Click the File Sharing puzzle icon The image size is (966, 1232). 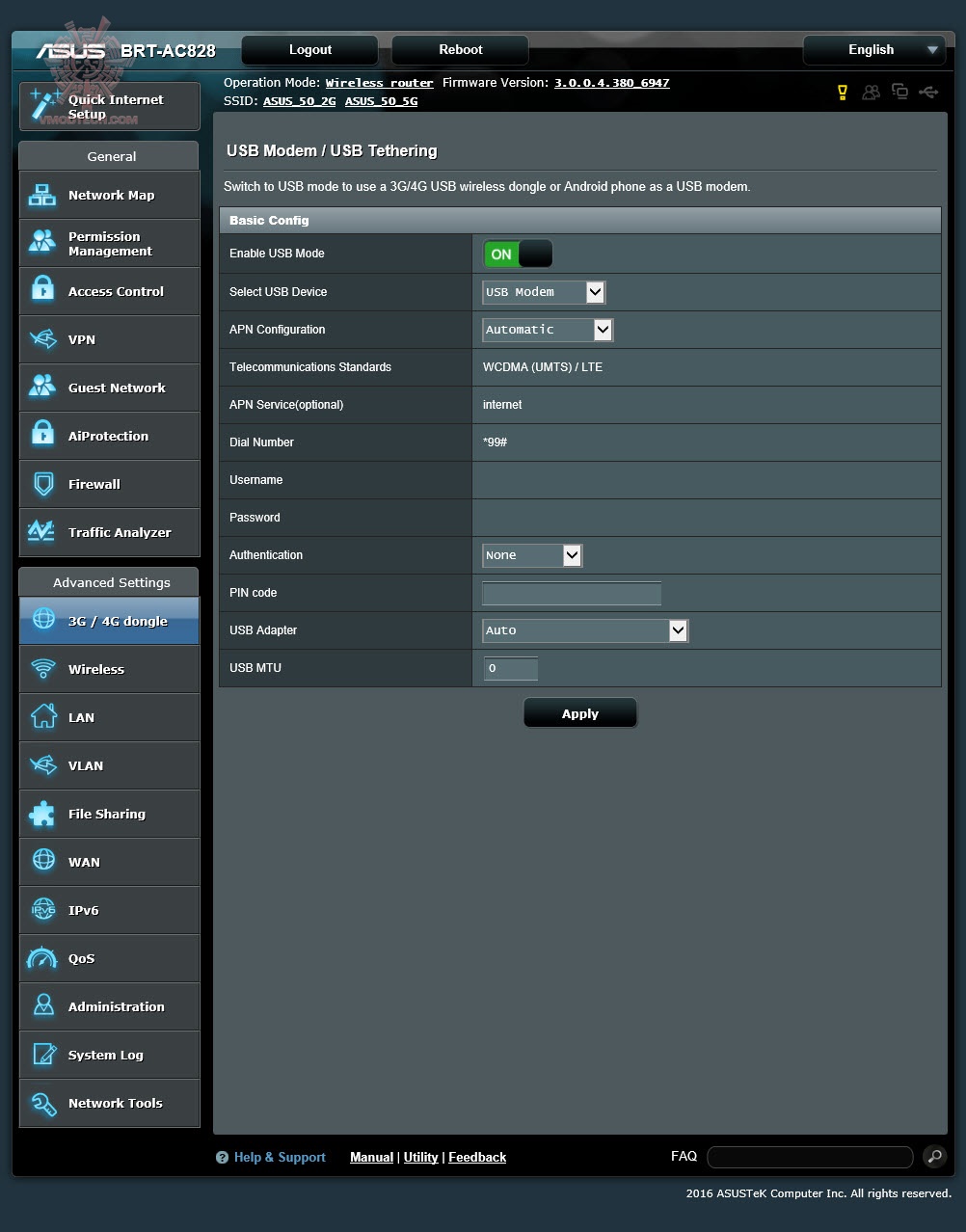pos(42,814)
